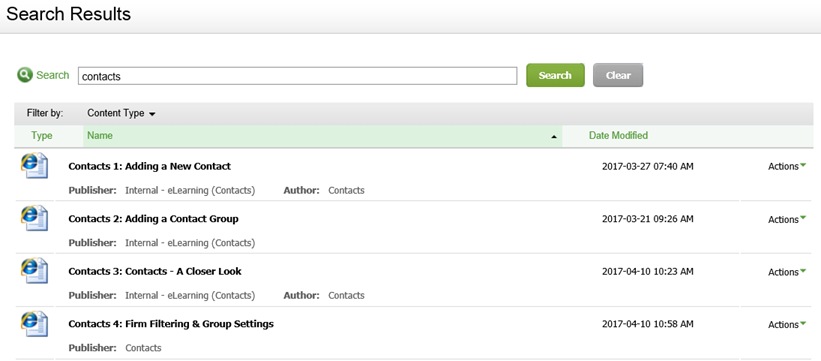Viewport: 821px width, 361px height.
Task: Click the document icon for Contacts 1
Action: click(x=34, y=166)
